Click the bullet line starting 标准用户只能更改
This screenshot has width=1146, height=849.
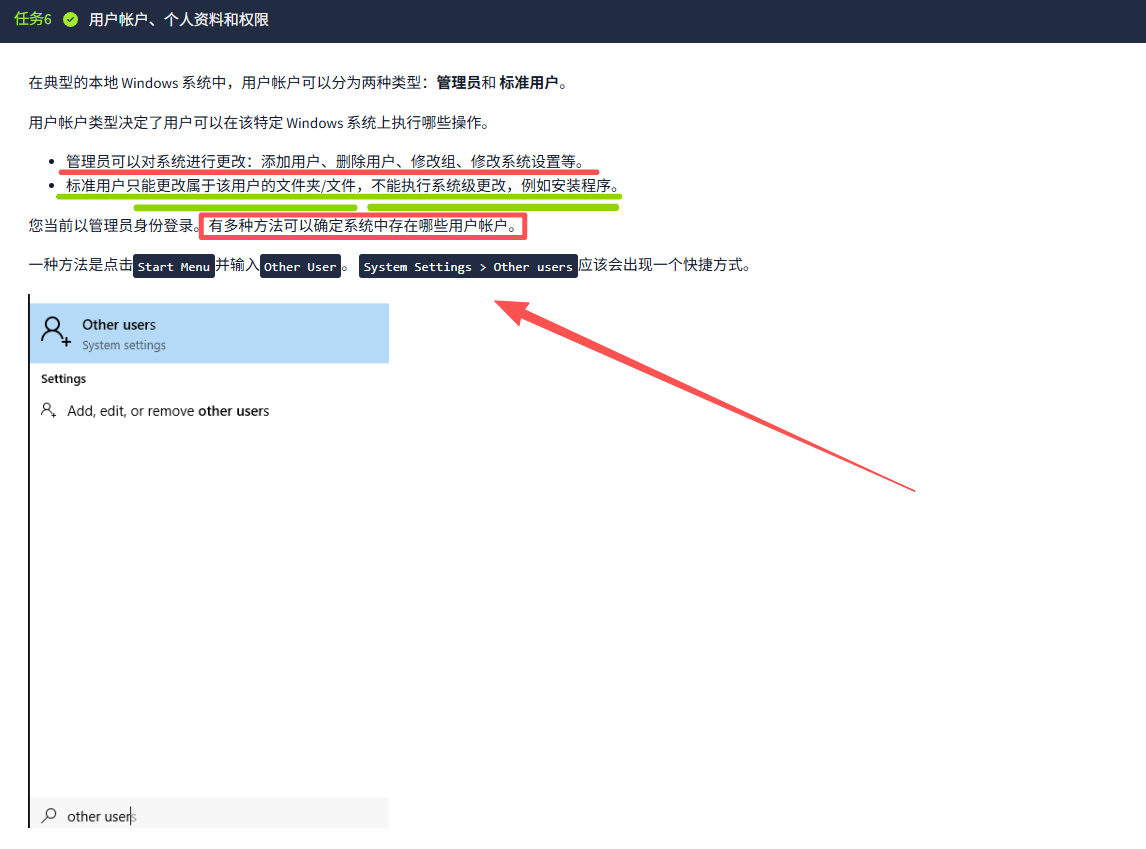pyautogui.click(x=343, y=186)
